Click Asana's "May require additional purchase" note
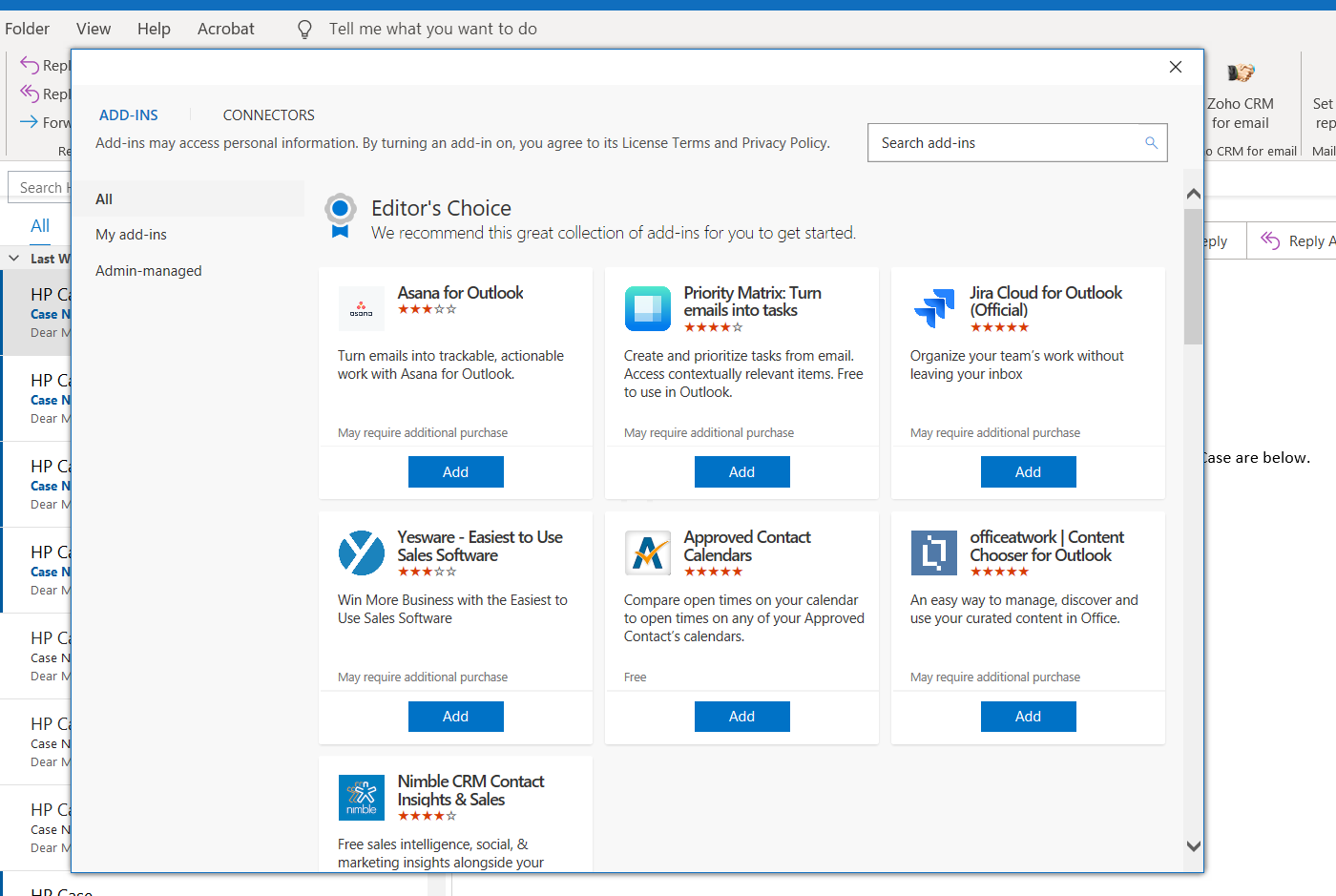 tap(423, 433)
